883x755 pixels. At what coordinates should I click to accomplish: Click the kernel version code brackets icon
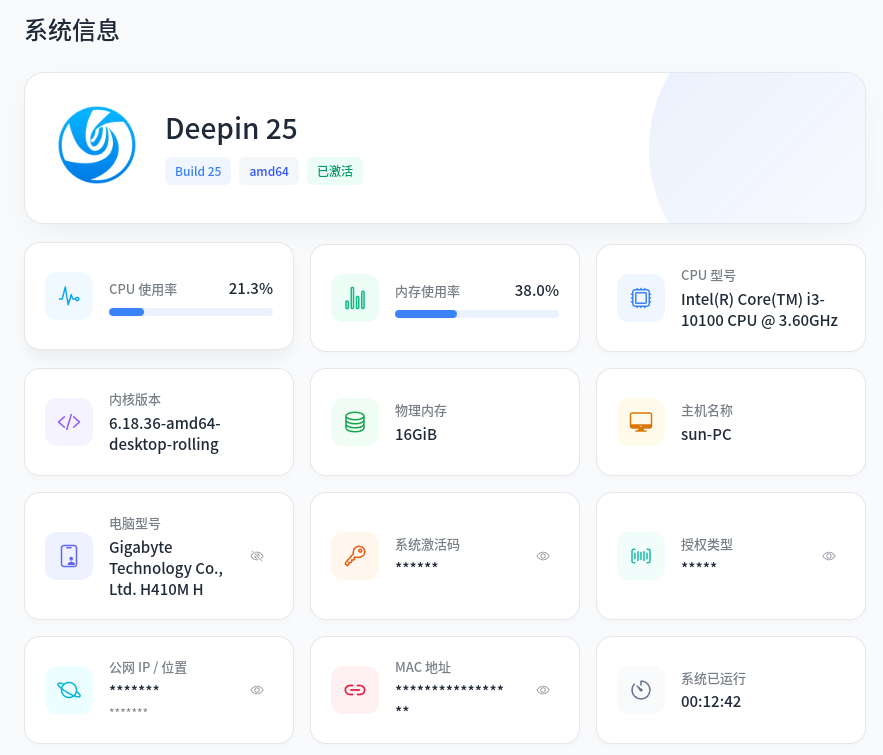[69, 422]
